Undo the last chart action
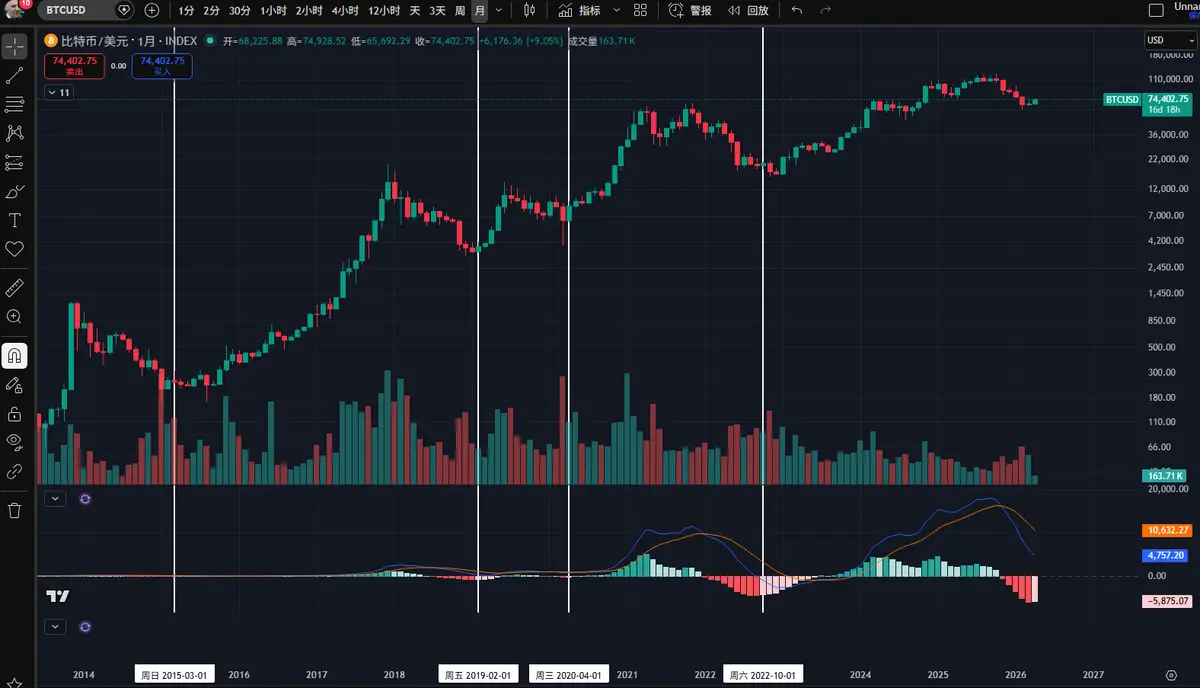 (x=796, y=10)
